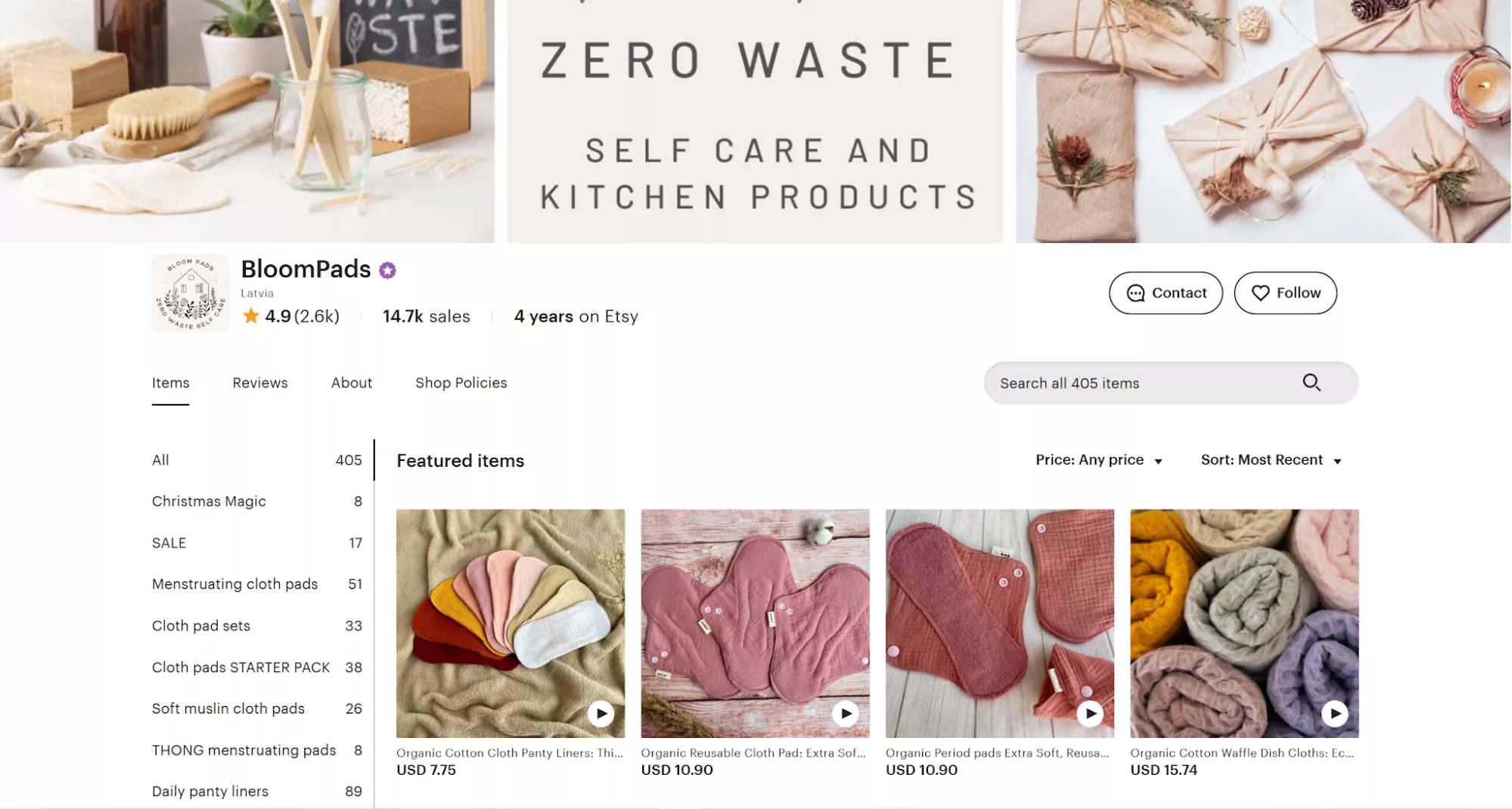Expand the Price: Any price dropdown

1099,460
